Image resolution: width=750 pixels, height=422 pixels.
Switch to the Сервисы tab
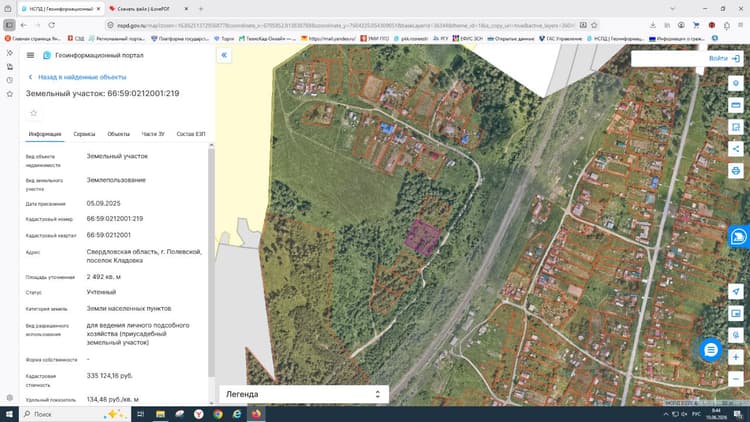click(x=84, y=134)
